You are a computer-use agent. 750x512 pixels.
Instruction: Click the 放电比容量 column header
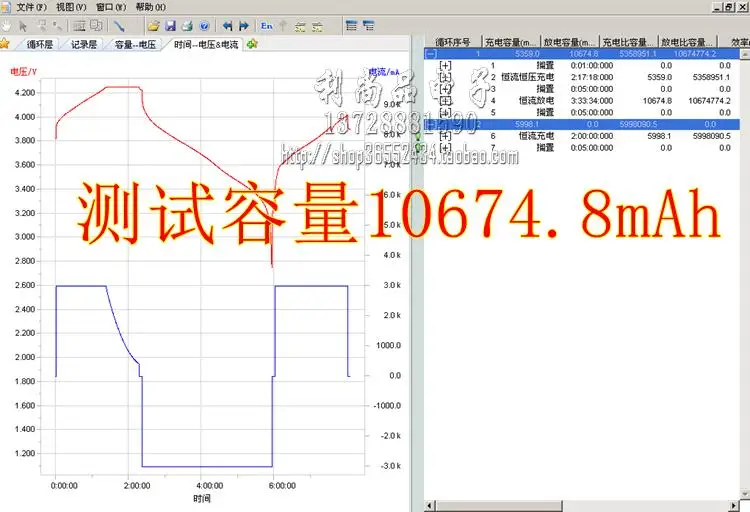[x=687, y=42]
